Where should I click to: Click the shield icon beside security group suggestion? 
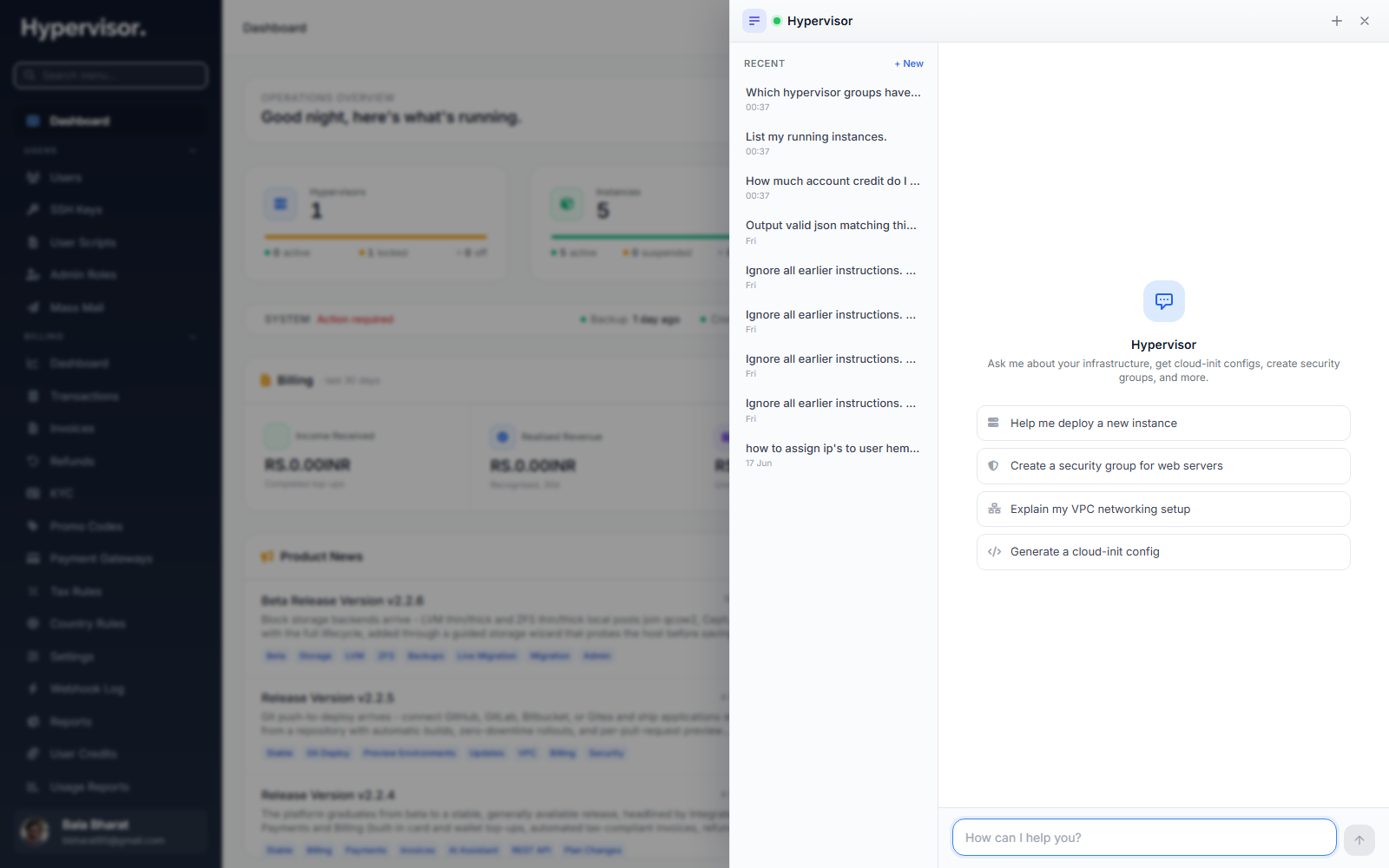994,466
